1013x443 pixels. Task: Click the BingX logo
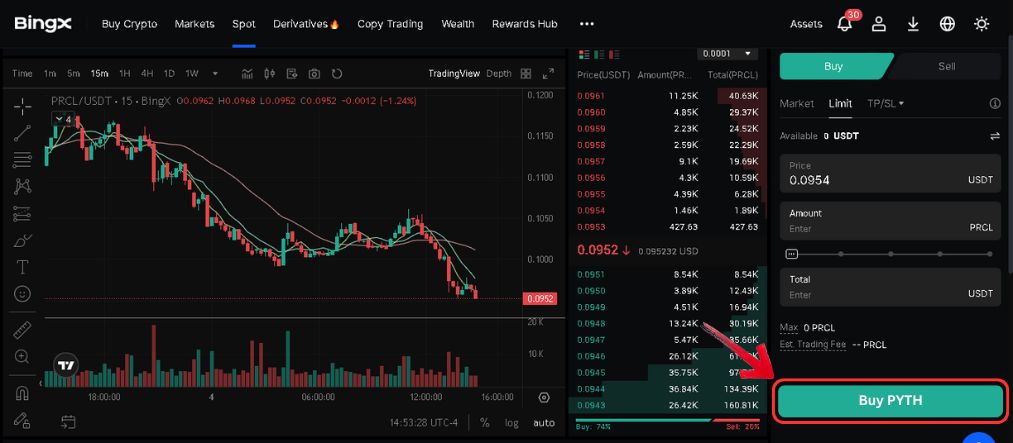43,24
